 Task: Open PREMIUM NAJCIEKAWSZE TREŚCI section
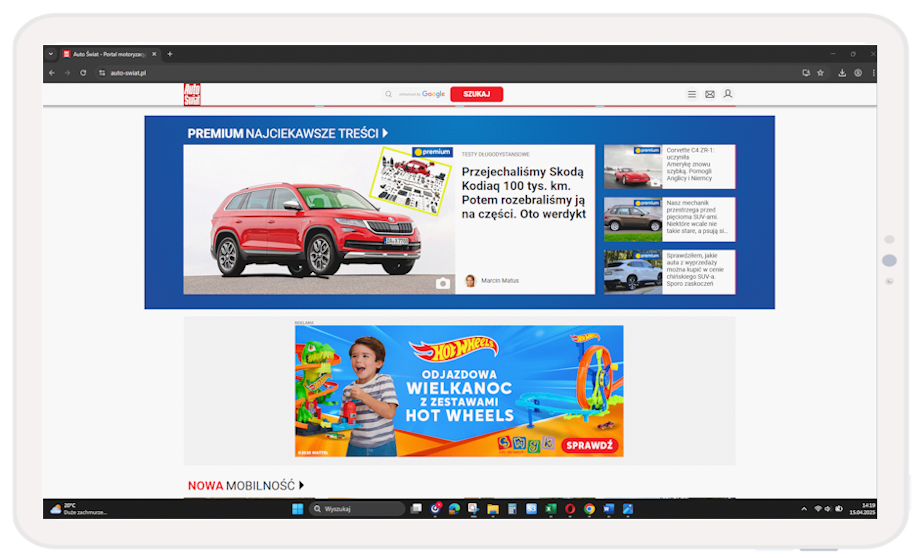pyautogui.click(x=283, y=134)
